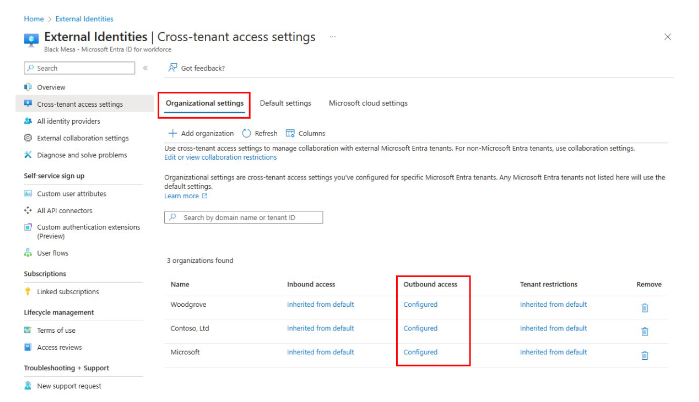
Task: Open Contoso, Ltd outbound access Configured link
Action: click(x=420, y=328)
